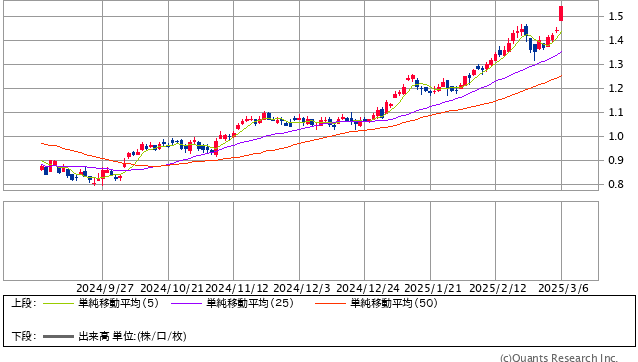
Task: Click the 1.2 price axis label
Action: (616, 88)
